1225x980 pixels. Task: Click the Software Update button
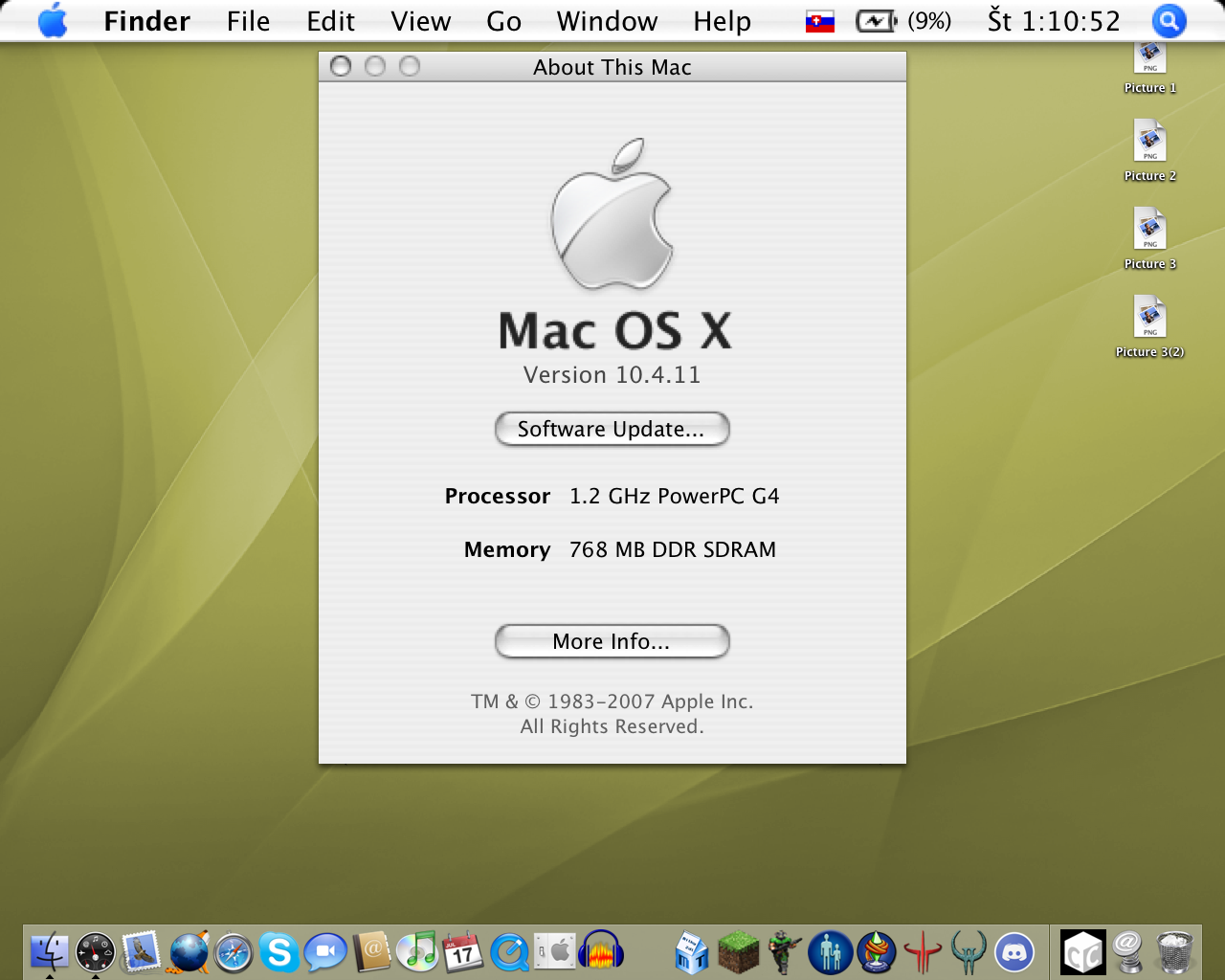[612, 429]
